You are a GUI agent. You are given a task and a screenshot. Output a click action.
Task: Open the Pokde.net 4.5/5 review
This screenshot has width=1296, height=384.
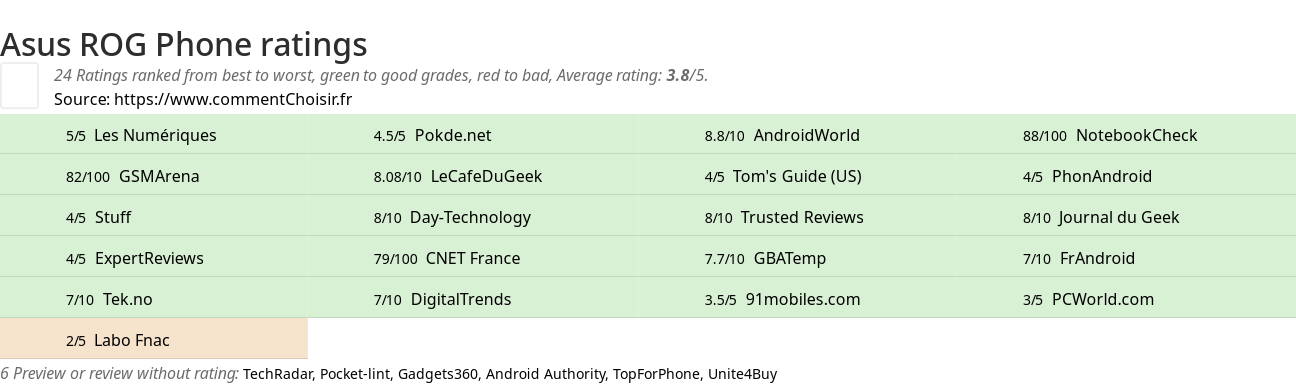[x=473, y=135]
